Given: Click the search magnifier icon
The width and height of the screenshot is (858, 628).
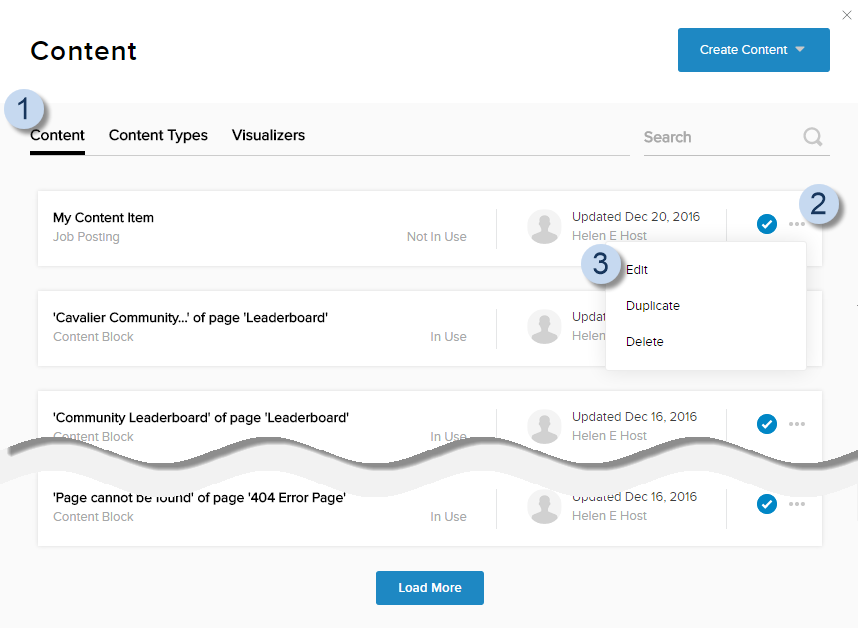Looking at the screenshot, I should pyautogui.click(x=813, y=137).
